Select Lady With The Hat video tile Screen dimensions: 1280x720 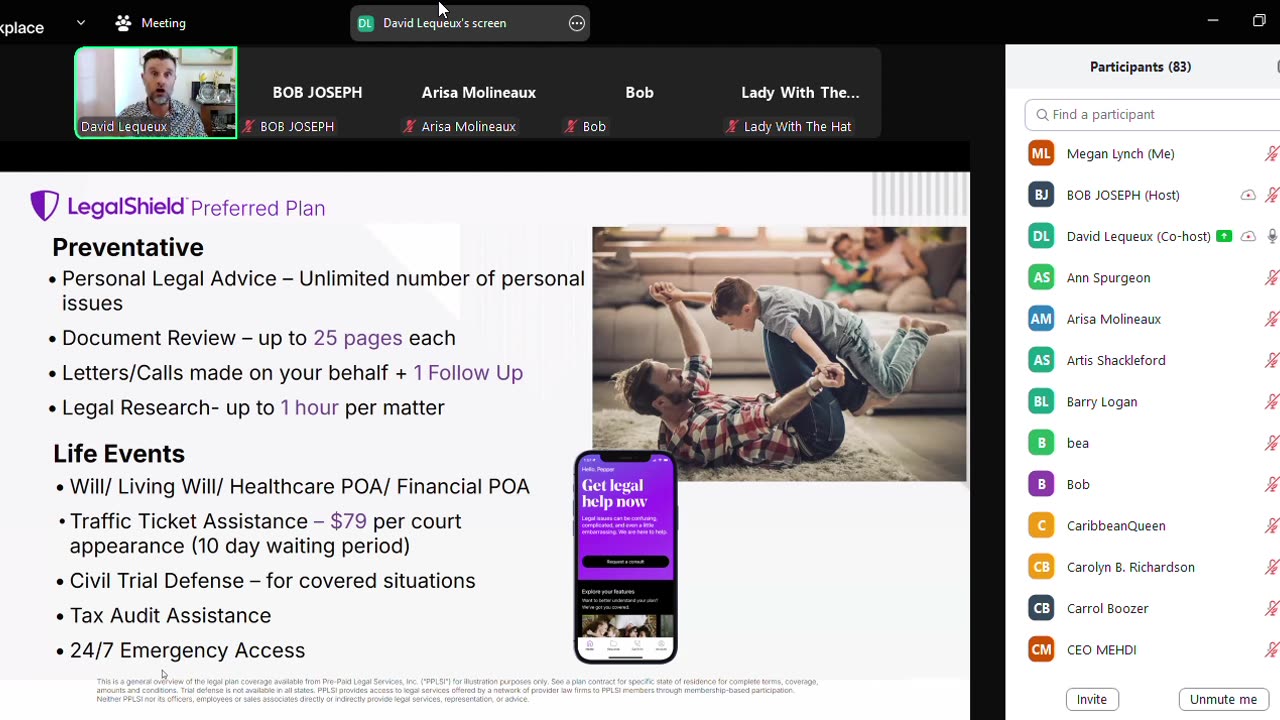click(800, 92)
